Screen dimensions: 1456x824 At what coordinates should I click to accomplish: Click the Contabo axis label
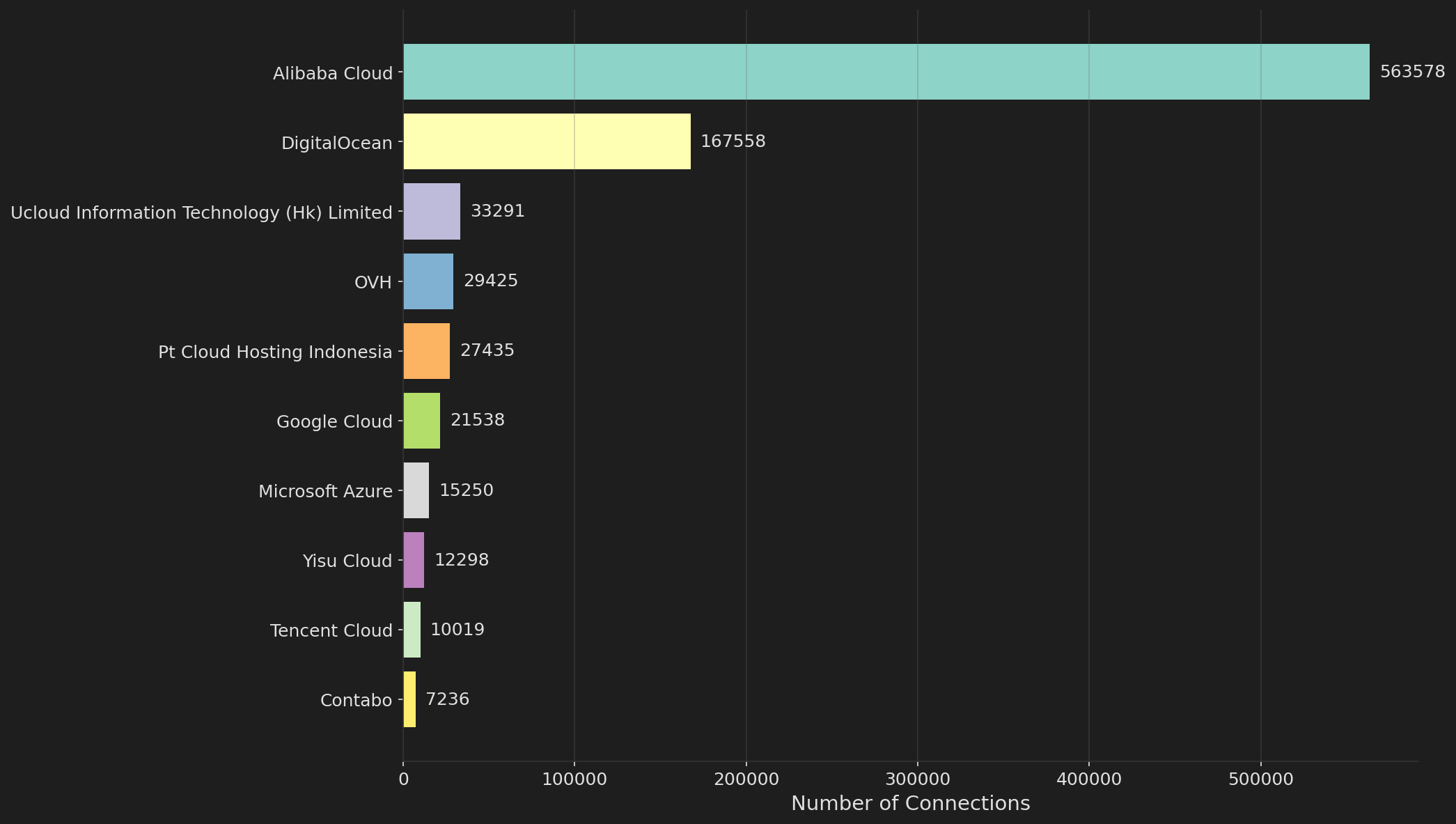[x=356, y=700]
